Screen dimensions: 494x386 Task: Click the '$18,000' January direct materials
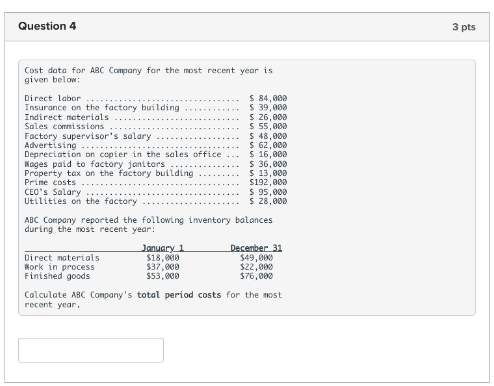point(163,258)
